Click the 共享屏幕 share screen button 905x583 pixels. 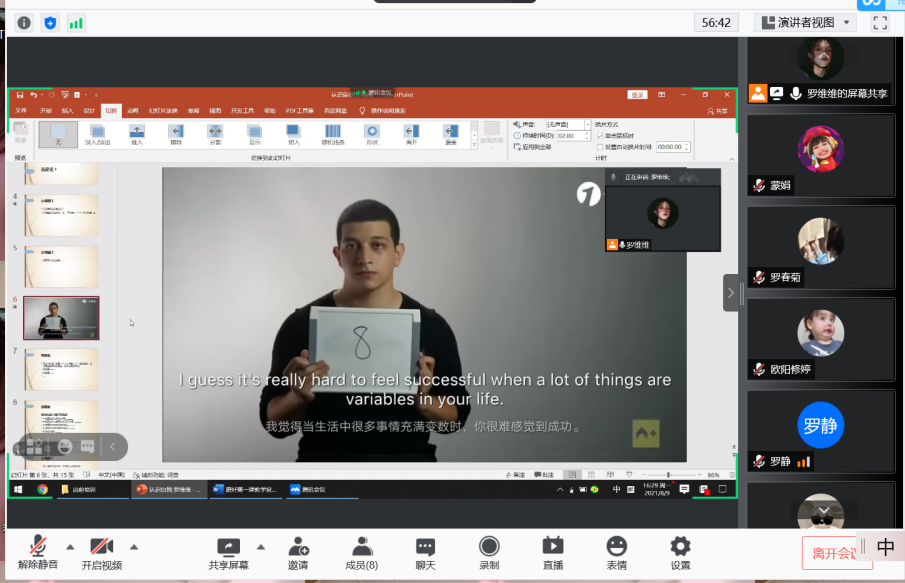(x=228, y=553)
